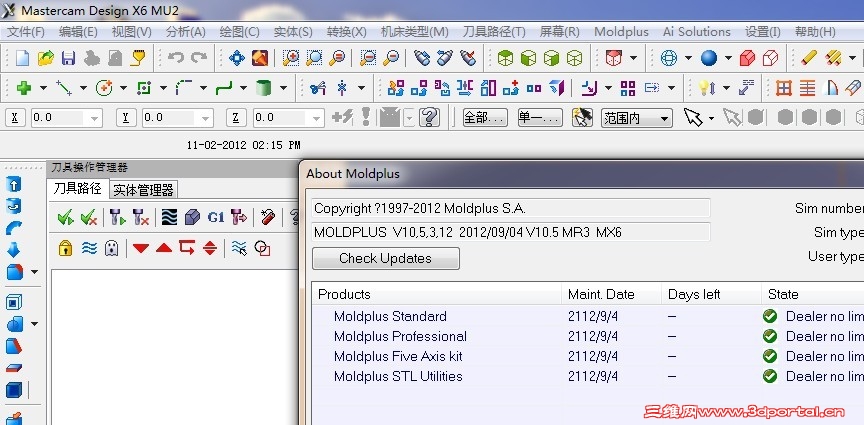Click the yellow light bulb icon
The width and height of the screenshot is (864, 425).
(705, 88)
